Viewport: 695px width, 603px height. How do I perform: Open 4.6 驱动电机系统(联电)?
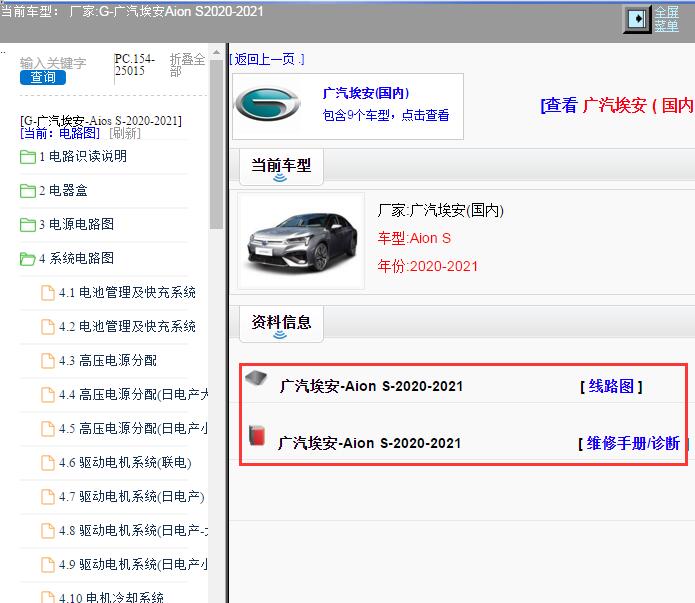pos(125,463)
